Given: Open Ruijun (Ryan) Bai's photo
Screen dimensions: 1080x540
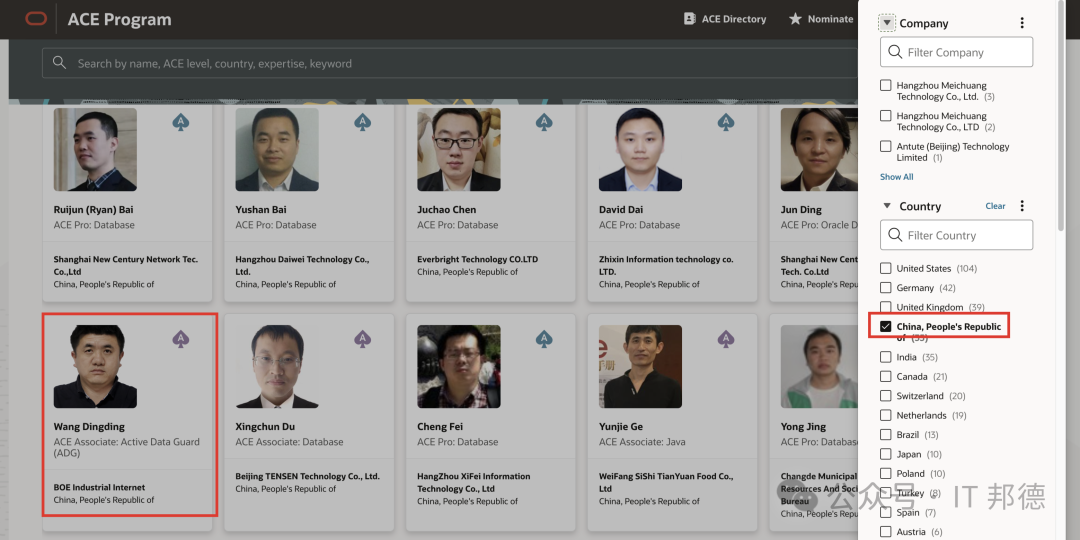Looking at the screenshot, I should (x=95, y=149).
